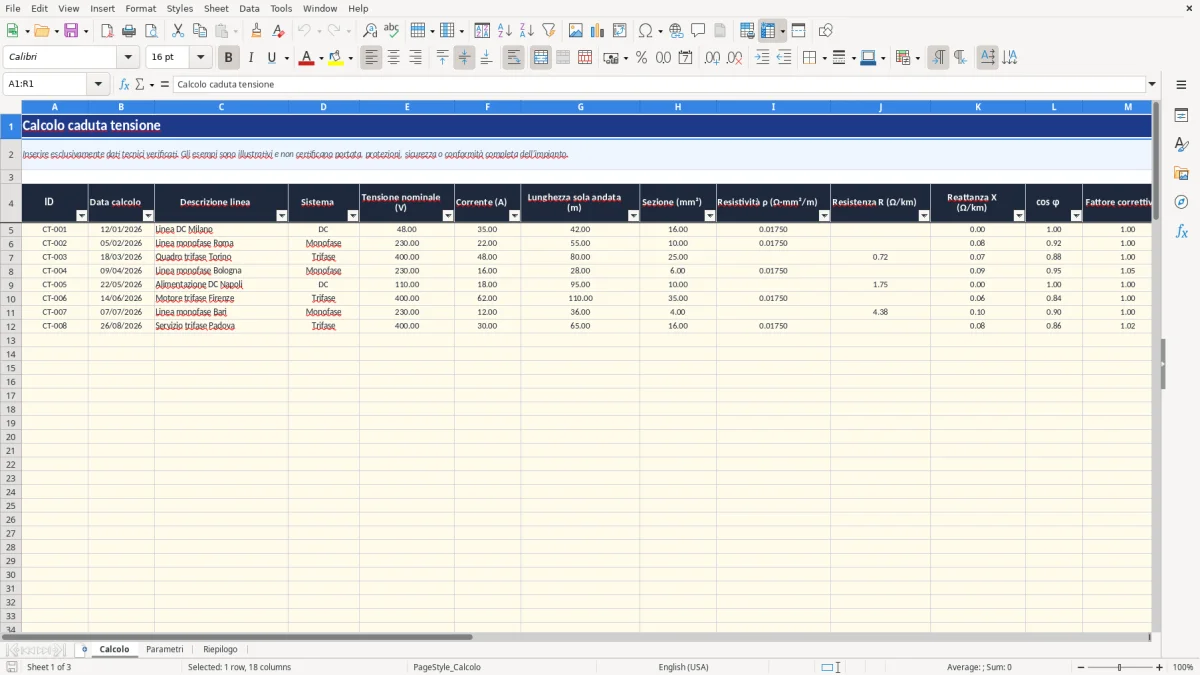
Task: Click the Export as PDF icon
Action: point(107,31)
